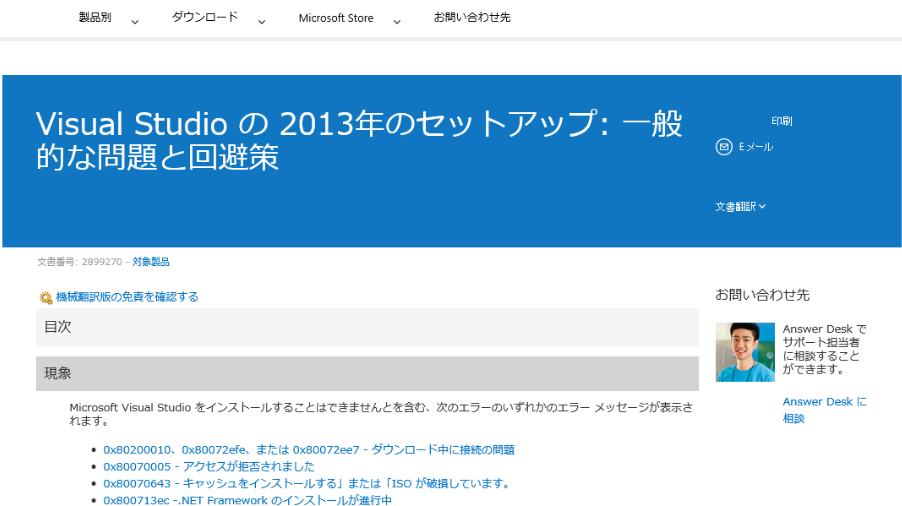The height and width of the screenshot is (506, 902).
Task: Click the 印刷 print link
Action: (x=782, y=121)
